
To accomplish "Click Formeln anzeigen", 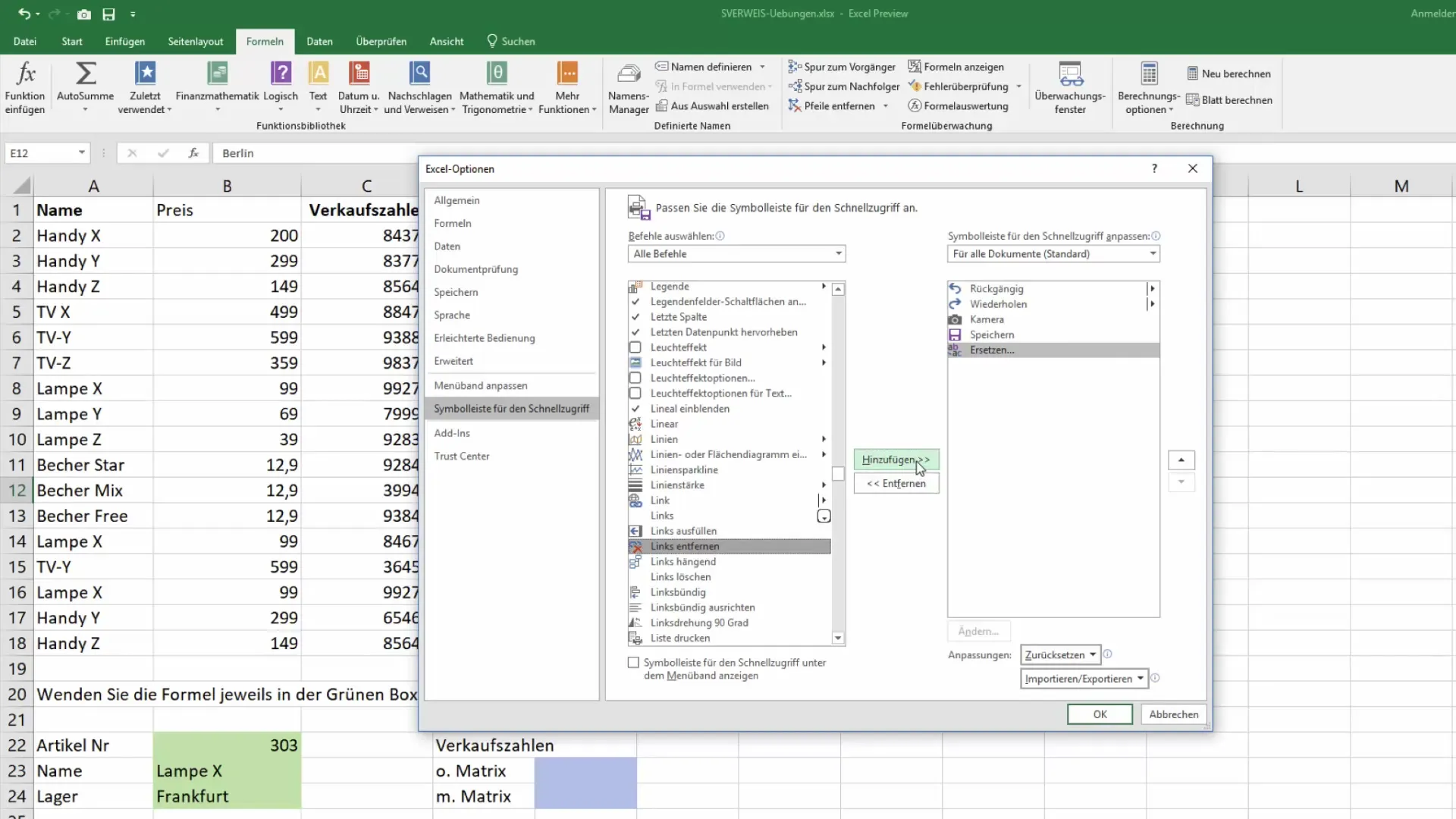I will 955,67.
